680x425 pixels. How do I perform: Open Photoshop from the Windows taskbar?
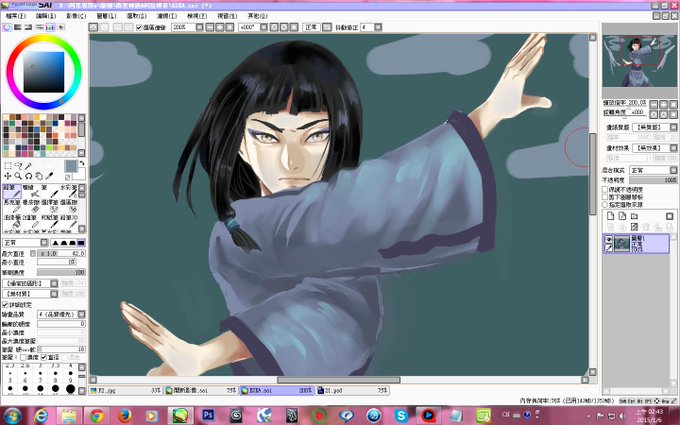pos(208,415)
